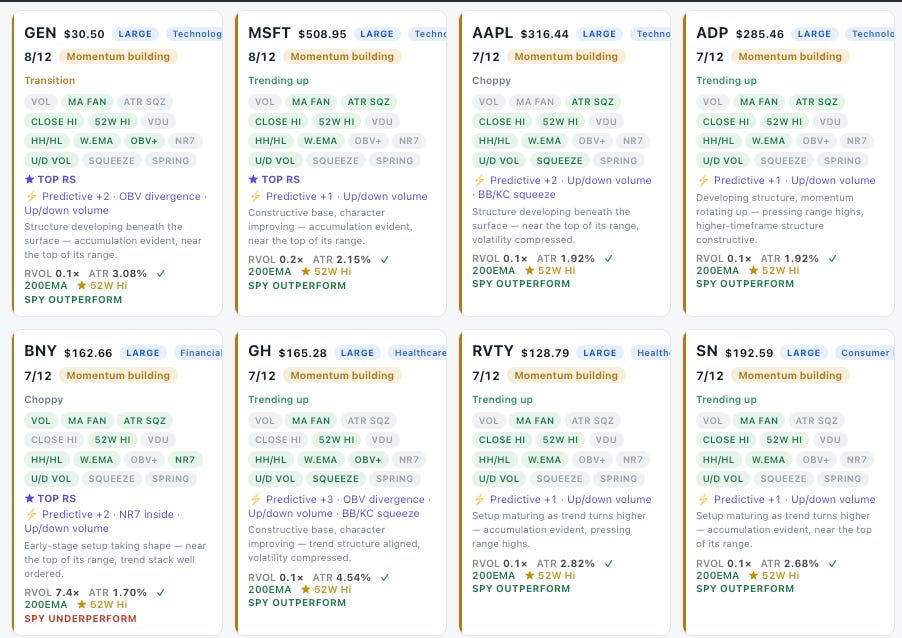The width and height of the screenshot is (902, 638).
Task: Click the Consumer sector tag on SN card
Action: coord(866,353)
